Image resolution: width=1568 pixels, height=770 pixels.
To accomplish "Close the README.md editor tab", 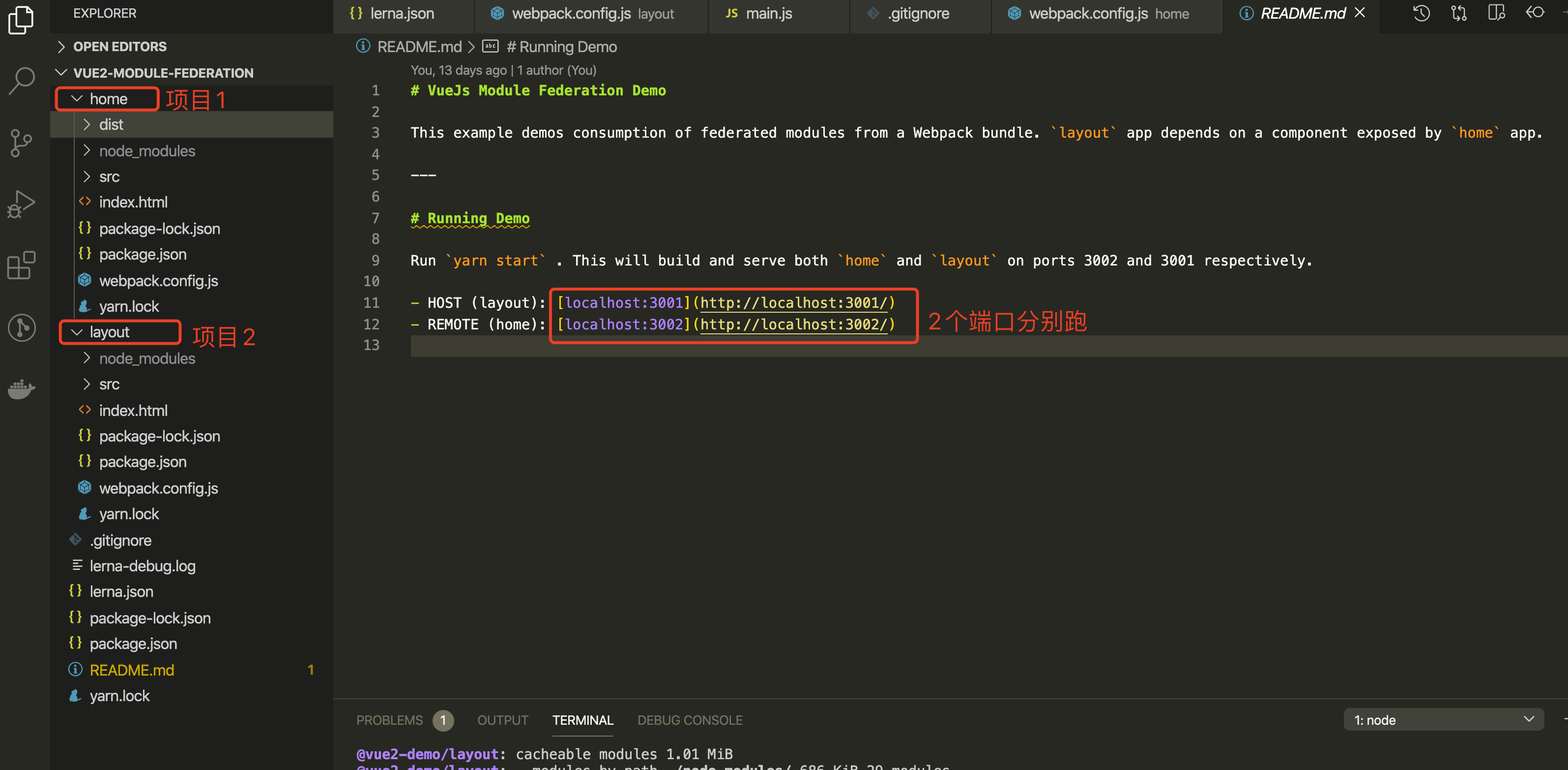I will 1360,13.
